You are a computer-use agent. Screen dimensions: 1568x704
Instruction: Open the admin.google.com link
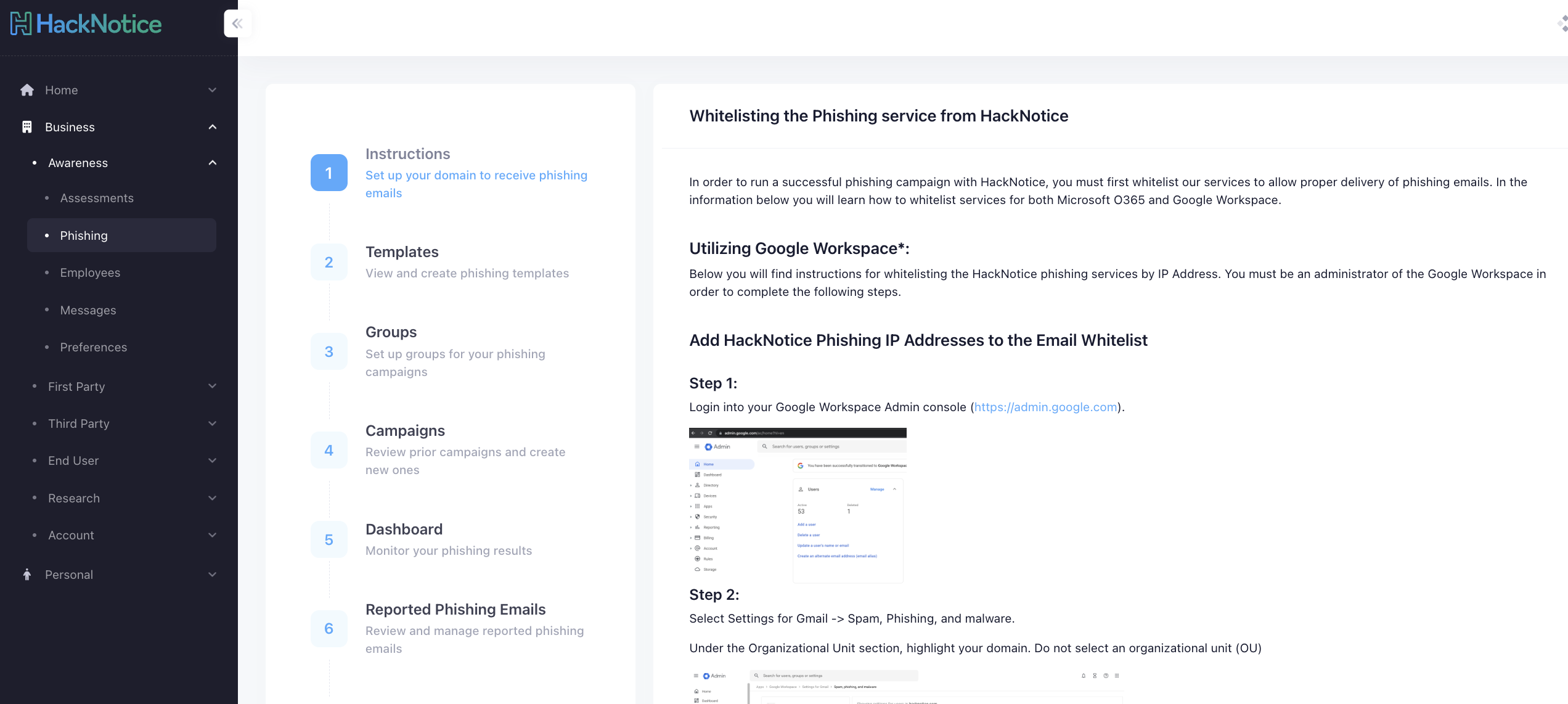[x=1045, y=407]
